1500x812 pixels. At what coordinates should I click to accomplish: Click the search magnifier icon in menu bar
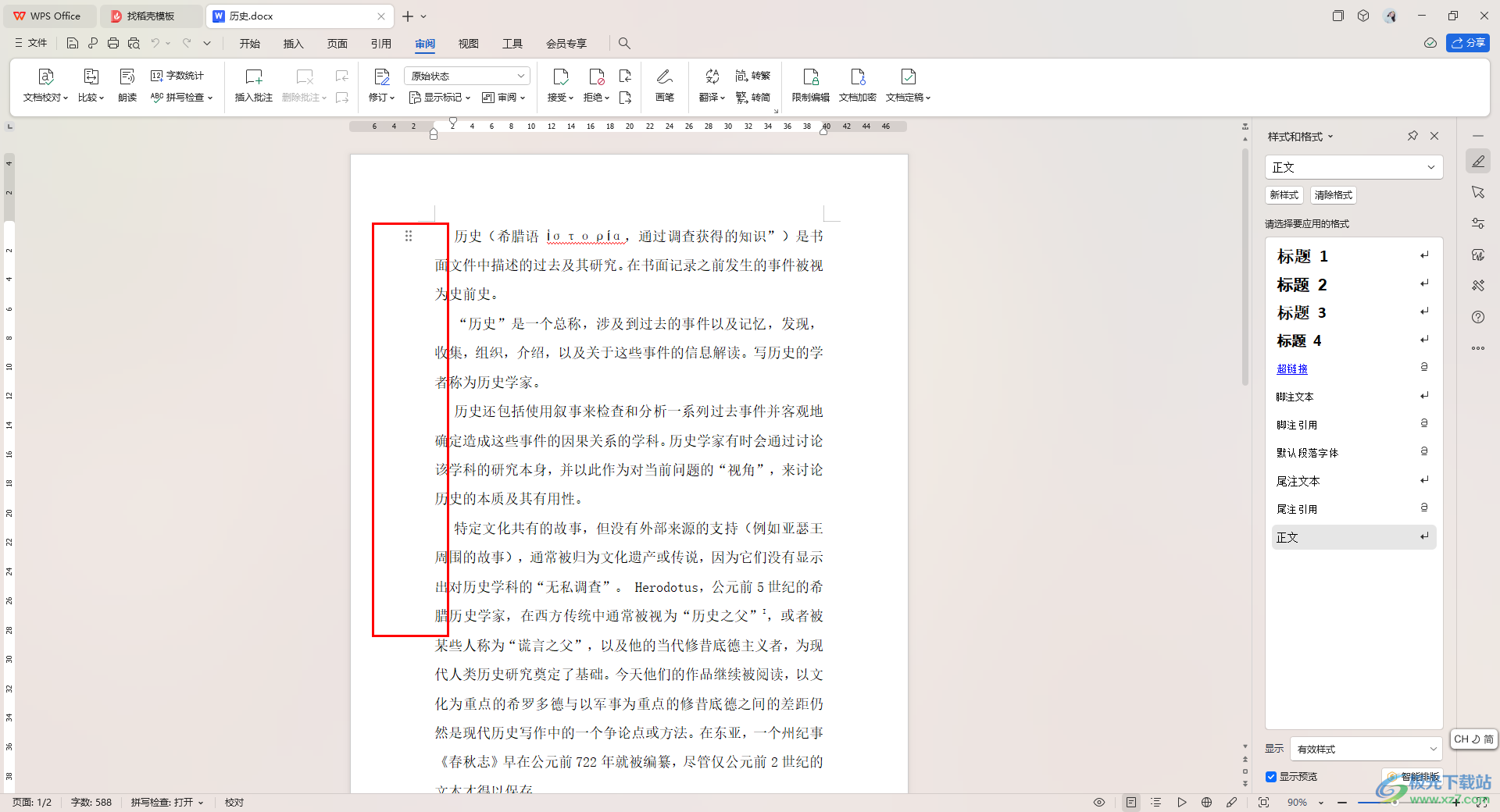tap(624, 43)
